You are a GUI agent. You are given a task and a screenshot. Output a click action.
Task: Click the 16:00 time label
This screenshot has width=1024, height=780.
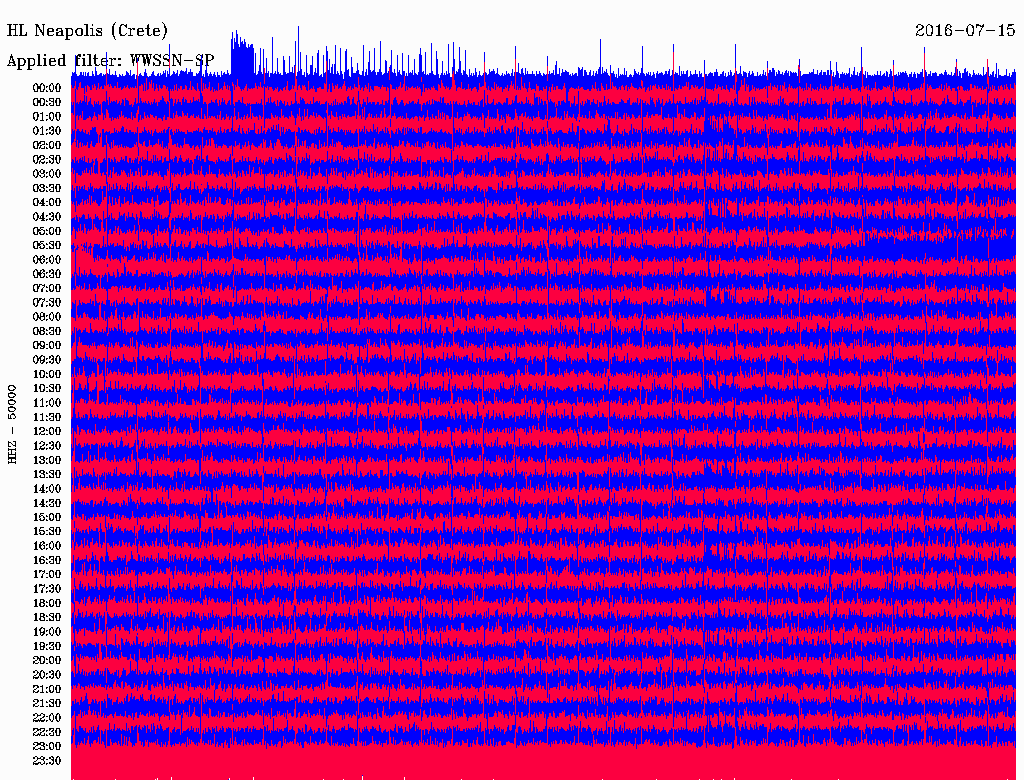click(47, 545)
